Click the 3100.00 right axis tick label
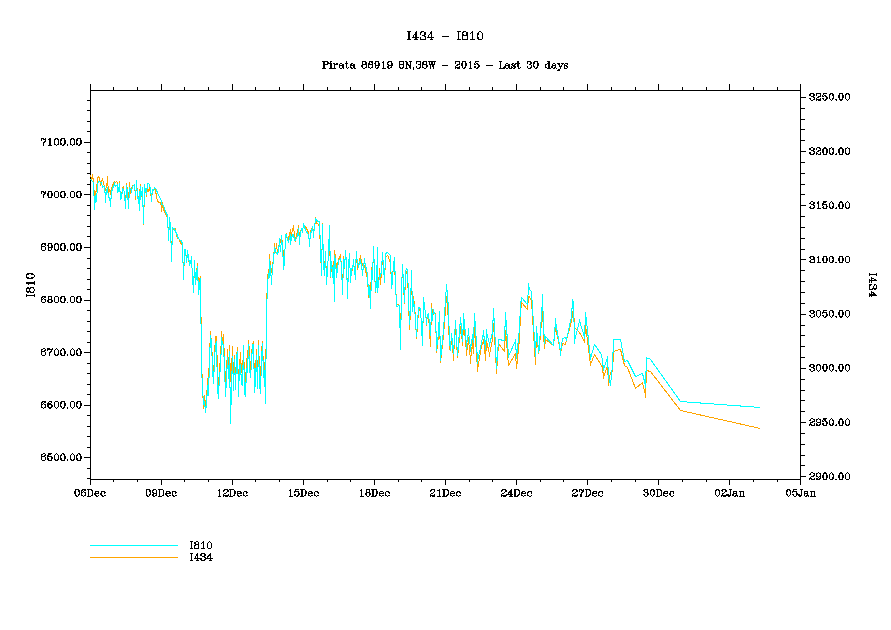 click(x=830, y=260)
